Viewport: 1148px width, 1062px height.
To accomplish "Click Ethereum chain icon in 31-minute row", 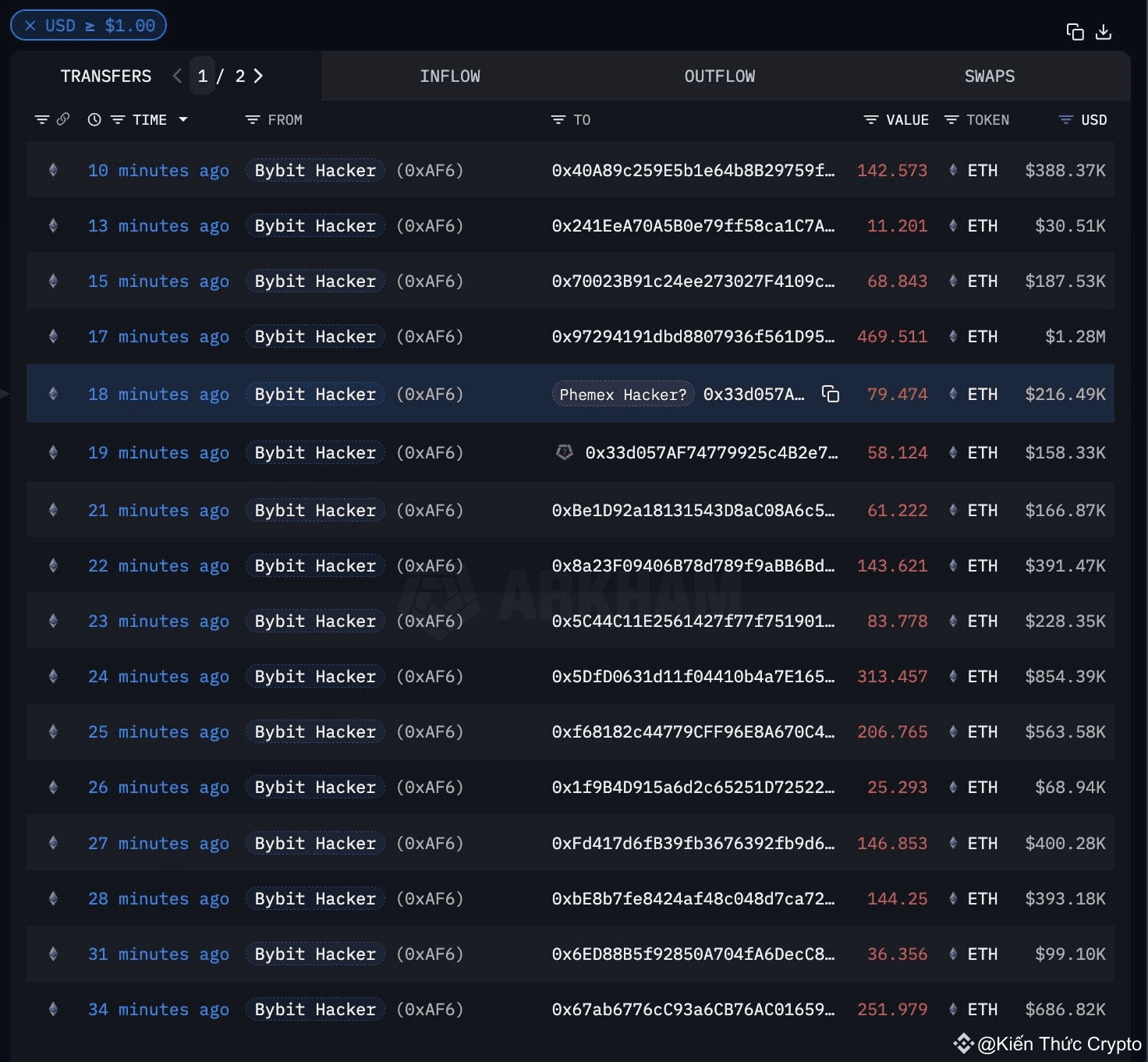I will [53, 954].
